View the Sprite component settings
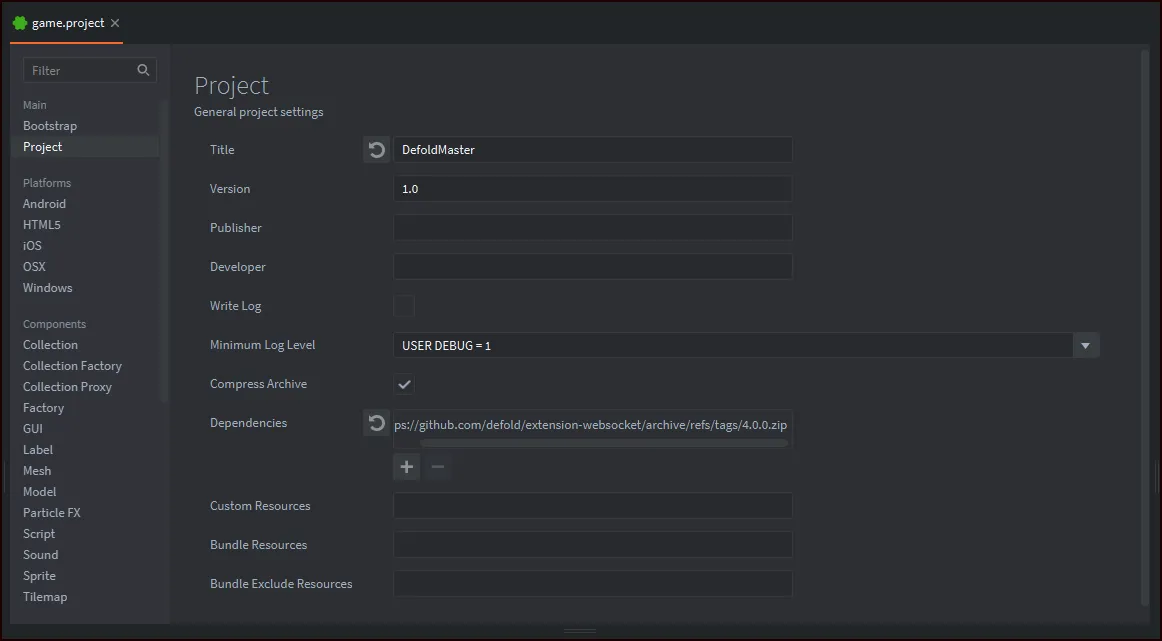The image size is (1162, 641). click(39, 575)
